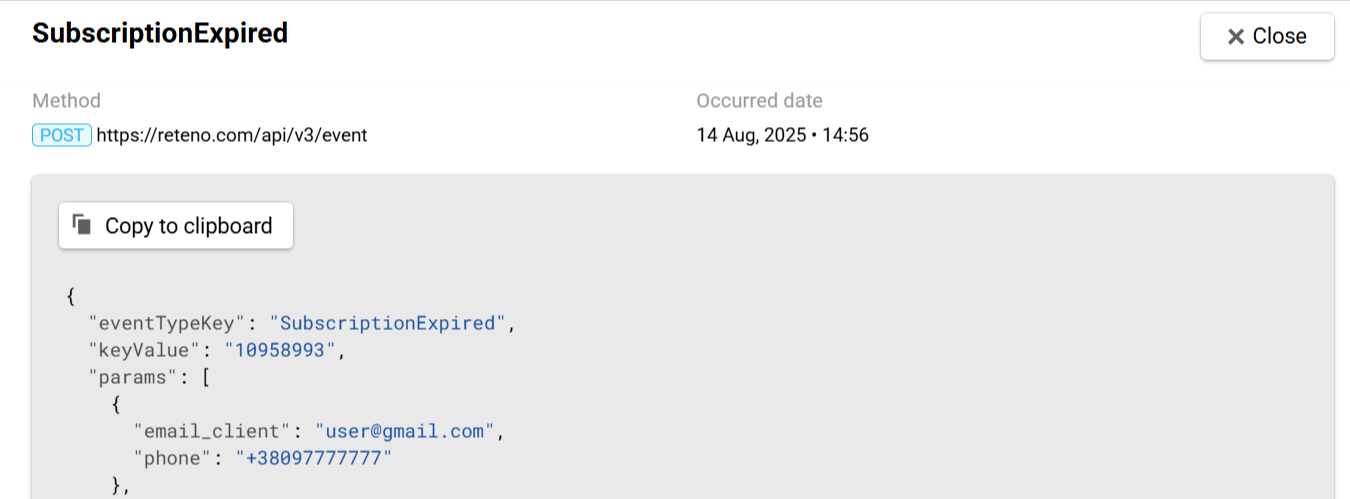The image size is (1350, 499).
Task: Click the phone key in JSON
Action: pos(172,458)
